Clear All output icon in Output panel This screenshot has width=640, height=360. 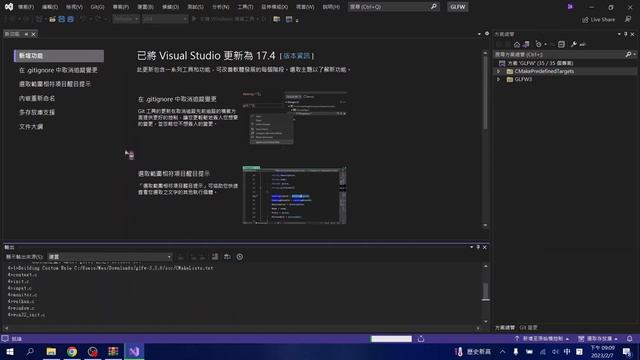tap(215, 257)
